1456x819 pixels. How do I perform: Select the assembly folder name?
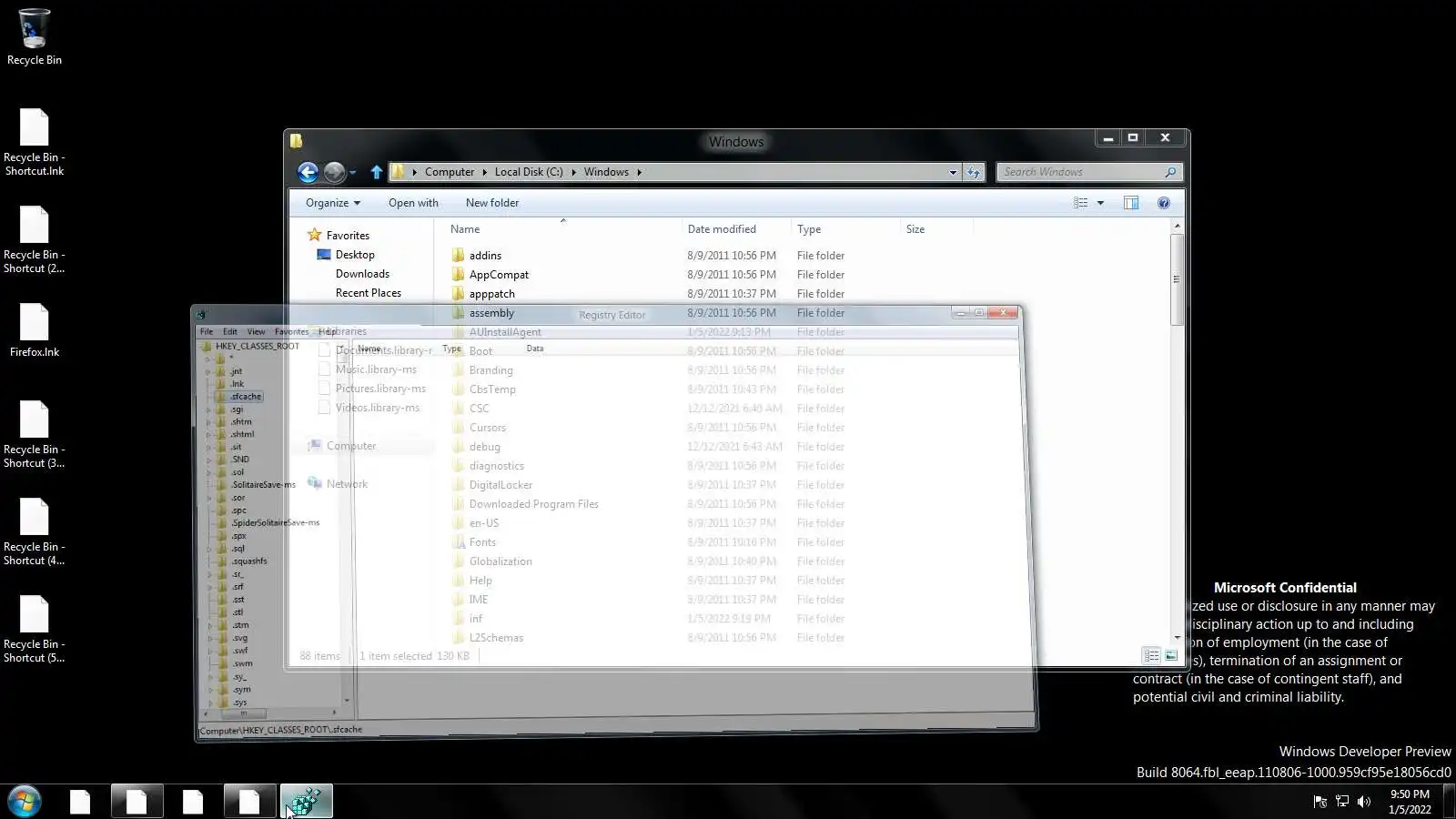point(491,313)
